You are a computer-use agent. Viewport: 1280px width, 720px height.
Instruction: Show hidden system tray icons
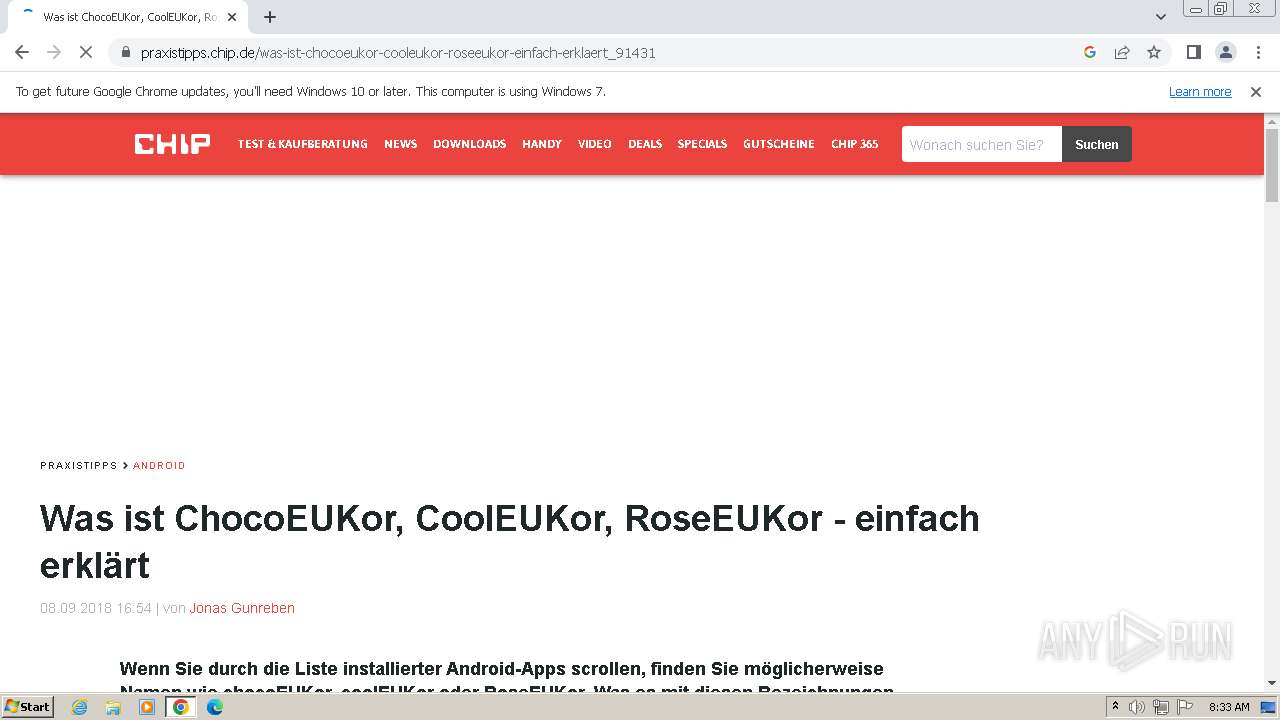(x=1115, y=707)
